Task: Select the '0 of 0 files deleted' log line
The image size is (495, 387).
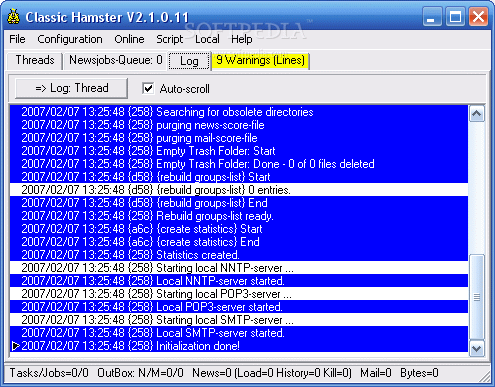Action: (x=239, y=164)
